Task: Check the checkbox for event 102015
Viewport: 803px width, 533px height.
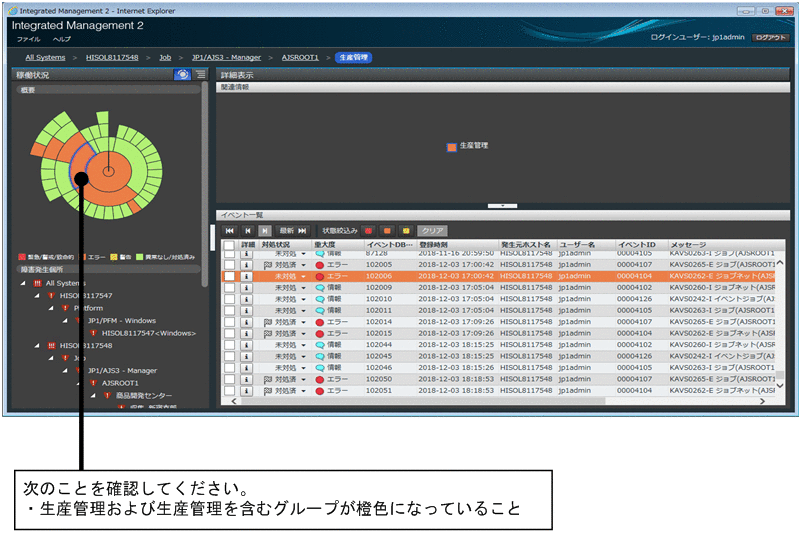Action: click(229, 333)
